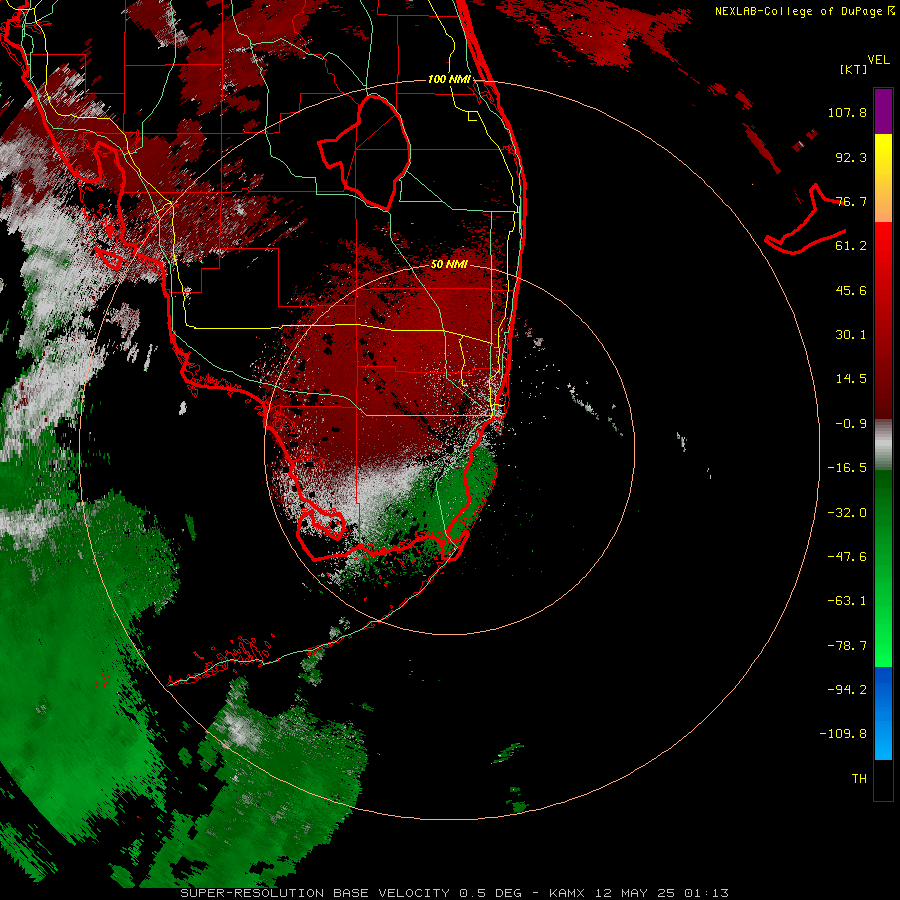Click the -0.9 velocity scale value
Viewport: 900px width, 900px height.
click(851, 424)
